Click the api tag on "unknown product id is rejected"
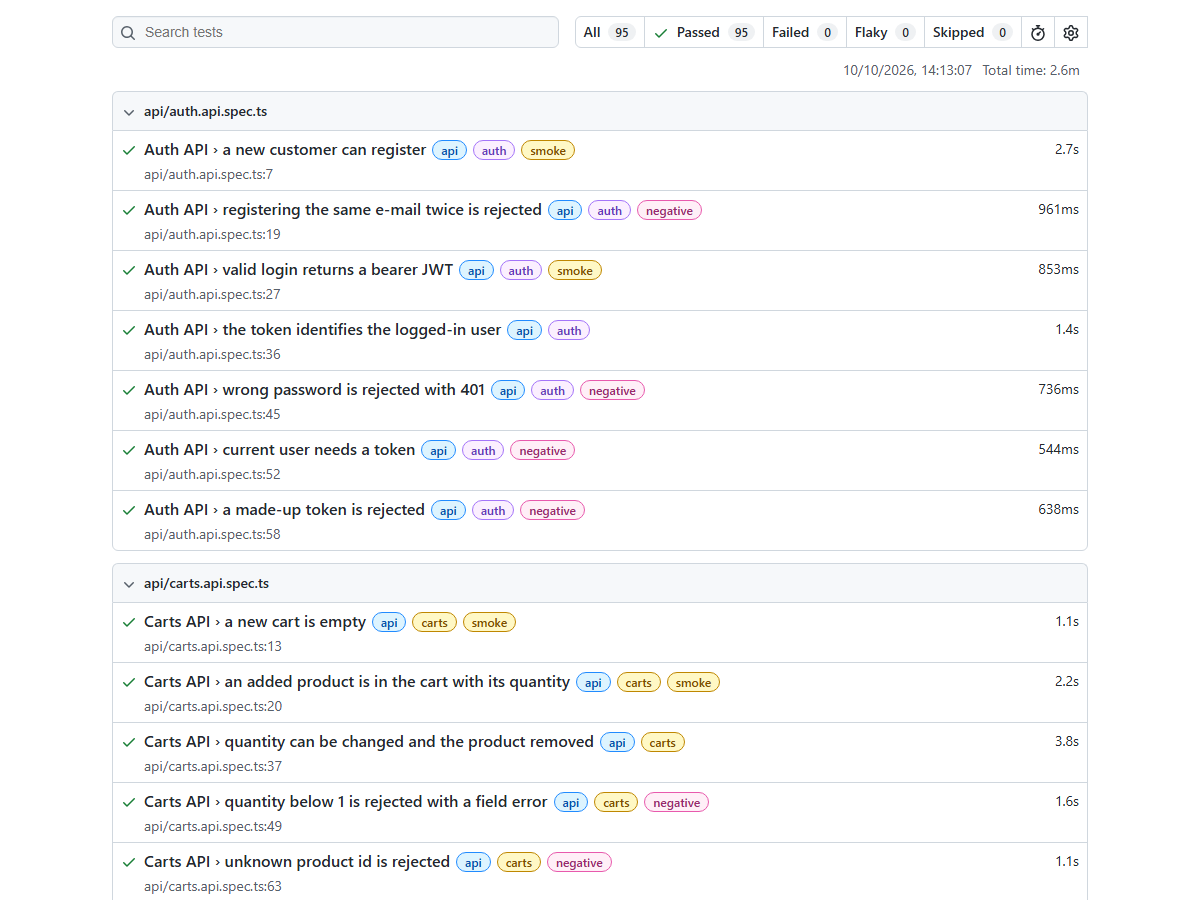Screen dimensions: 1200x900 pos(473,863)
